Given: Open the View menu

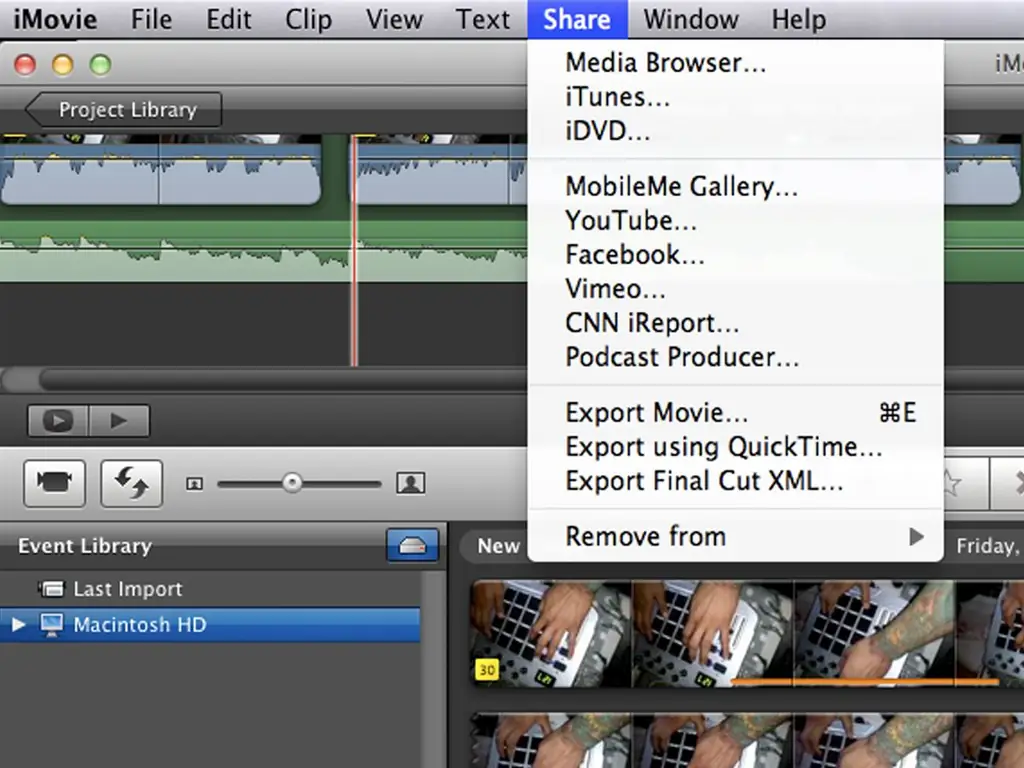Looking at the screenshot, I should click(394, 20).
